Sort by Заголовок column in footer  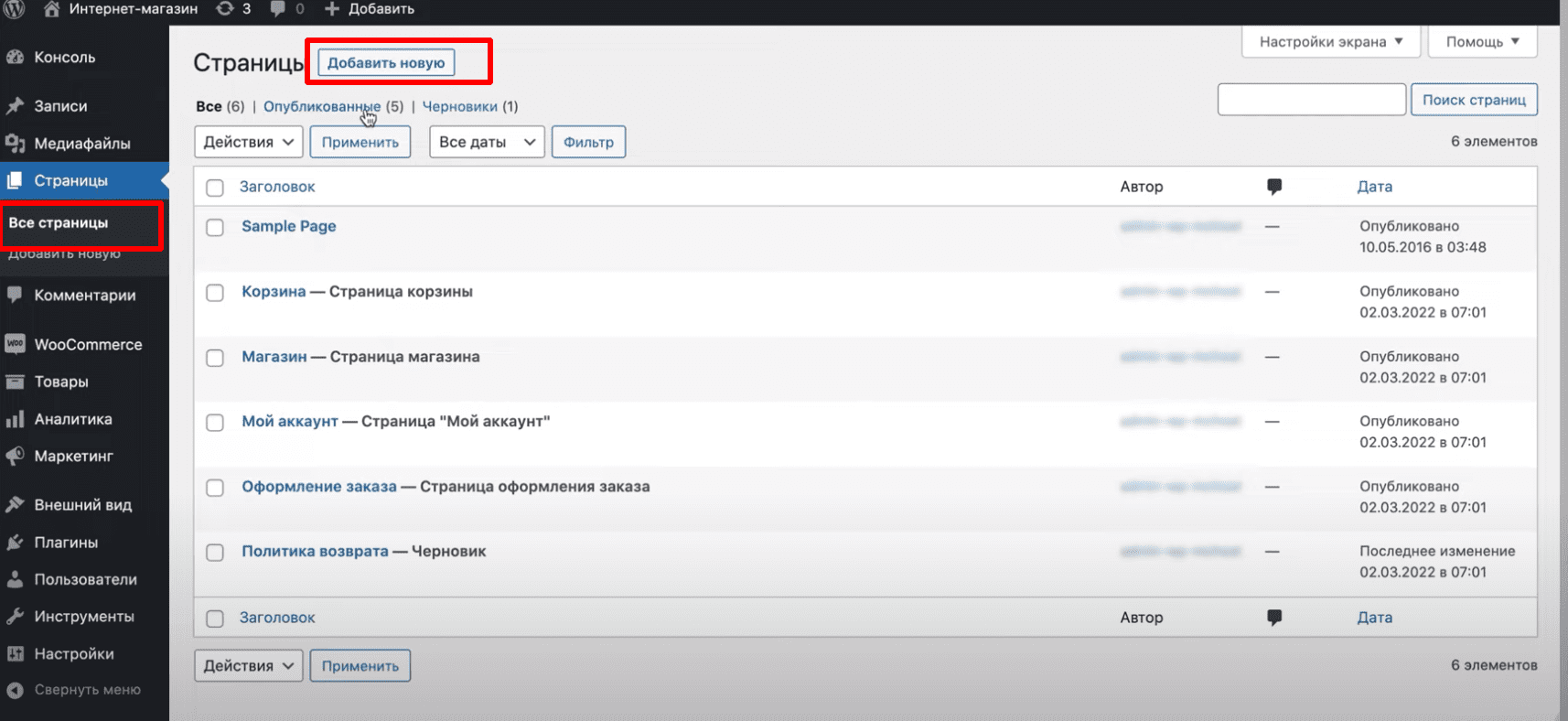277,618
